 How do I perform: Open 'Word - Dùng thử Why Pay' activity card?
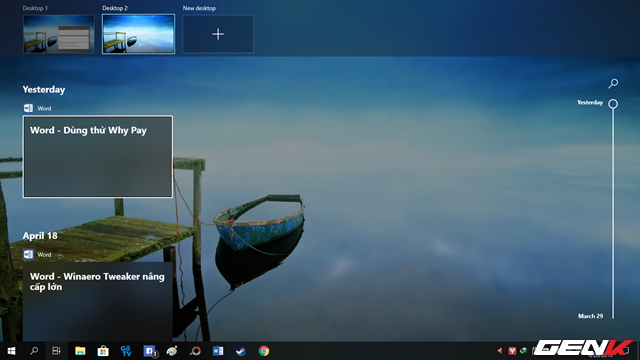pos(98,157)
